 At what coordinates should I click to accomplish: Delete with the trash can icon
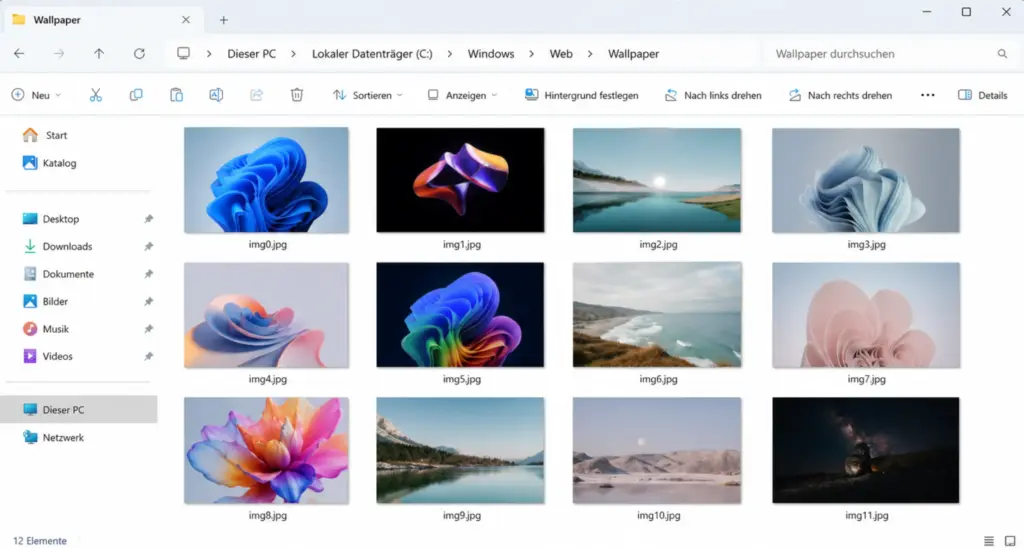296,95
